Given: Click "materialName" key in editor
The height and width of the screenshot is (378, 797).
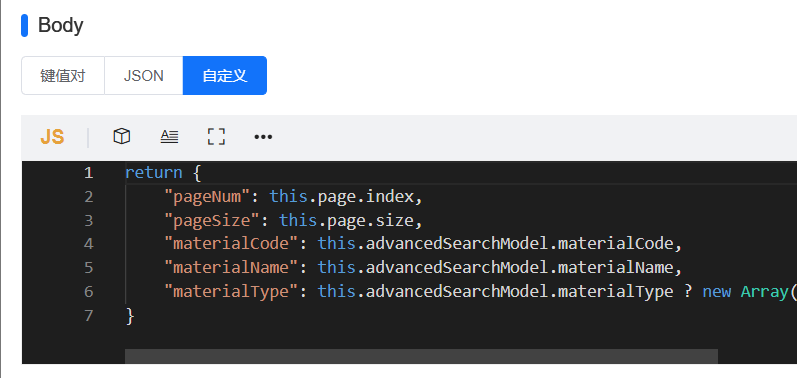Looking at the screenshot, I should tap(231, 268).
